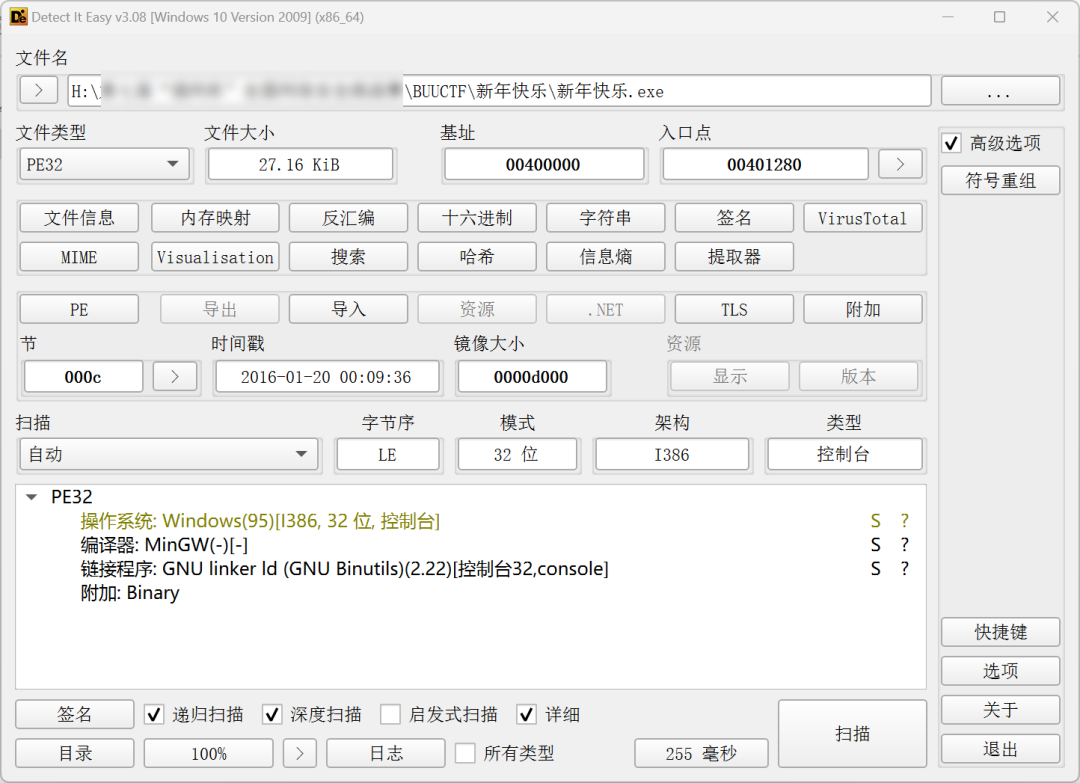Uncheck the 递归扫描 checkbox
1080x783 pixels.
point(155,714)
